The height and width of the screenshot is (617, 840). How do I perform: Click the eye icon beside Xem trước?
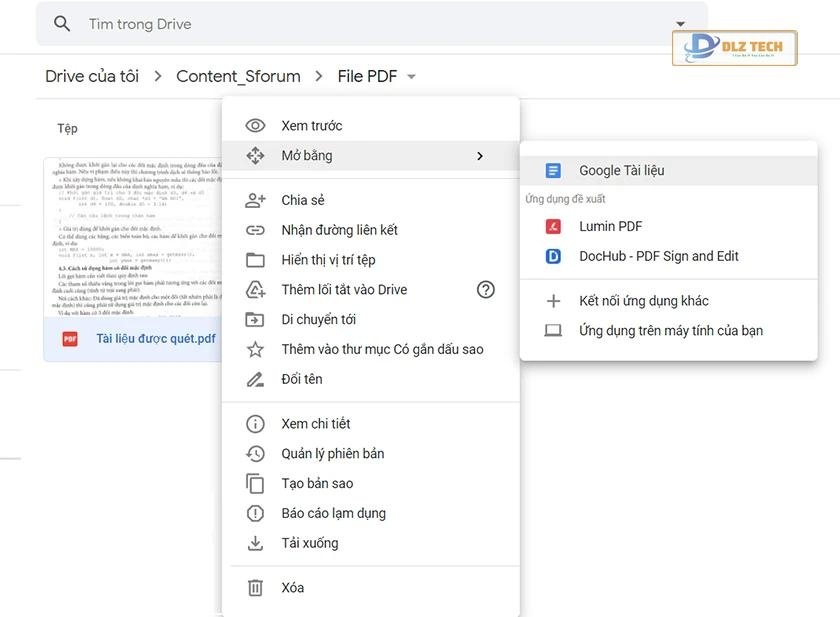pyautogui.click(x=255, y=126)
